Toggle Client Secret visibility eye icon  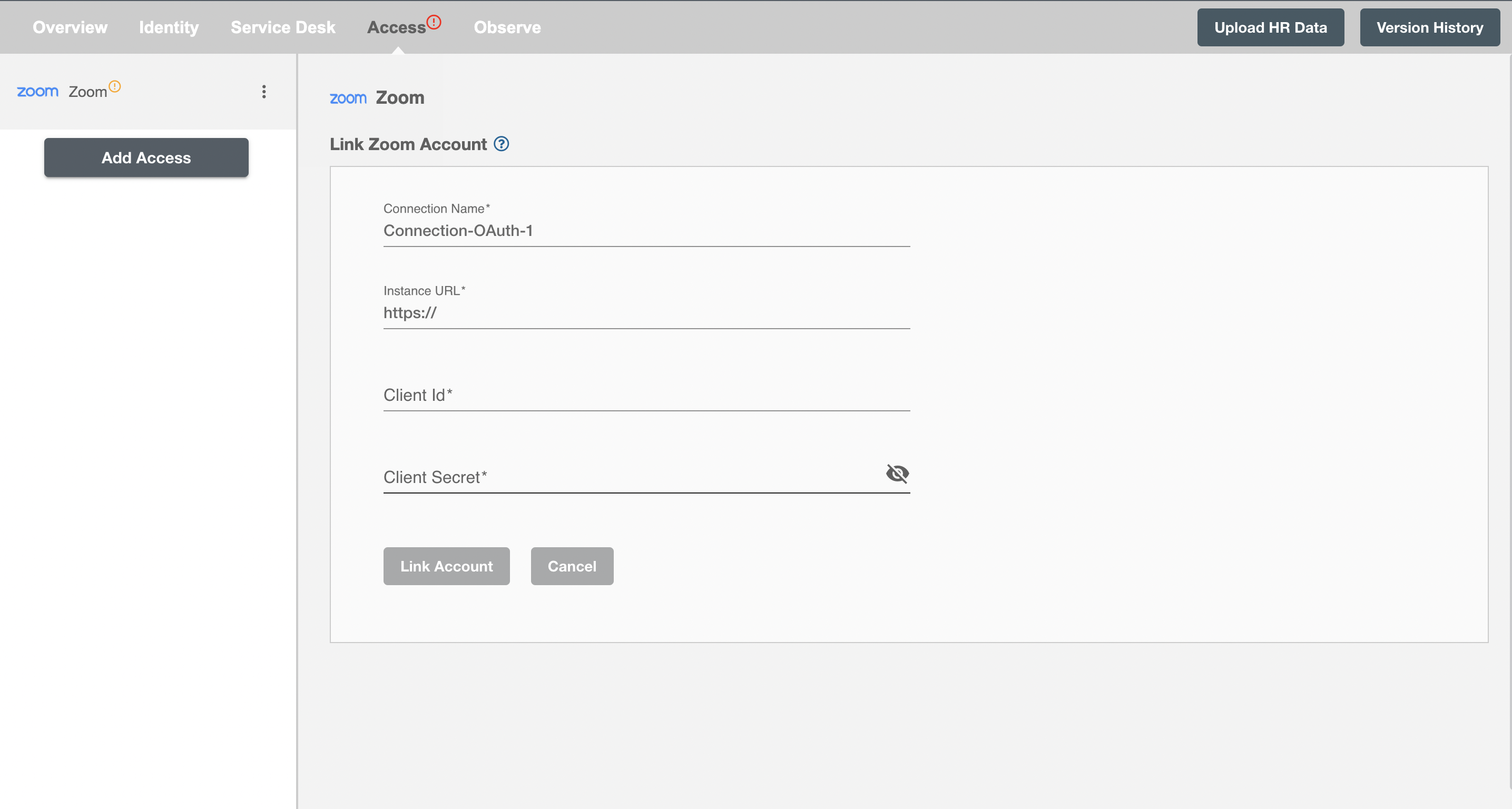898,473
